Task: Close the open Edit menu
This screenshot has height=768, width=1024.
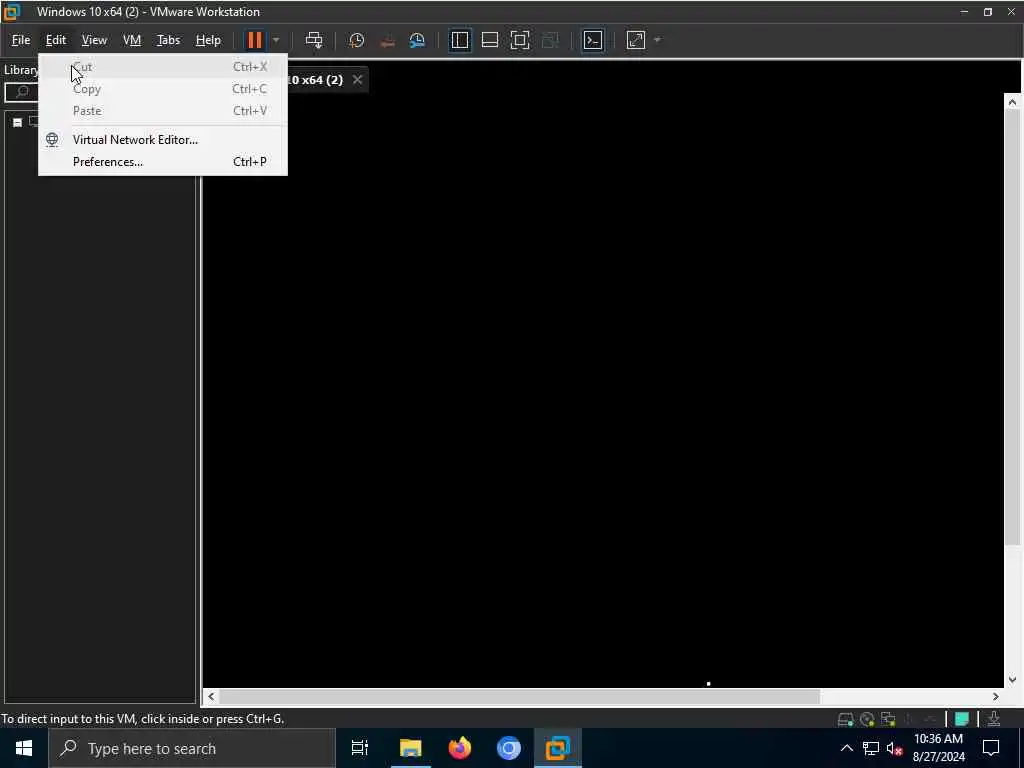Action: [56, 40]
